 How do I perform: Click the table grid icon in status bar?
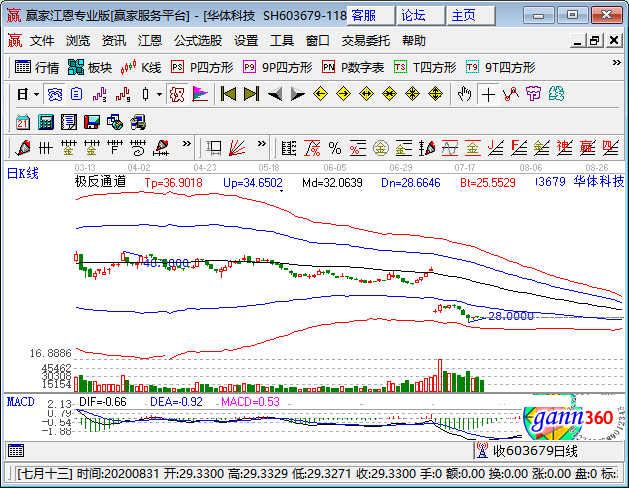16,451
